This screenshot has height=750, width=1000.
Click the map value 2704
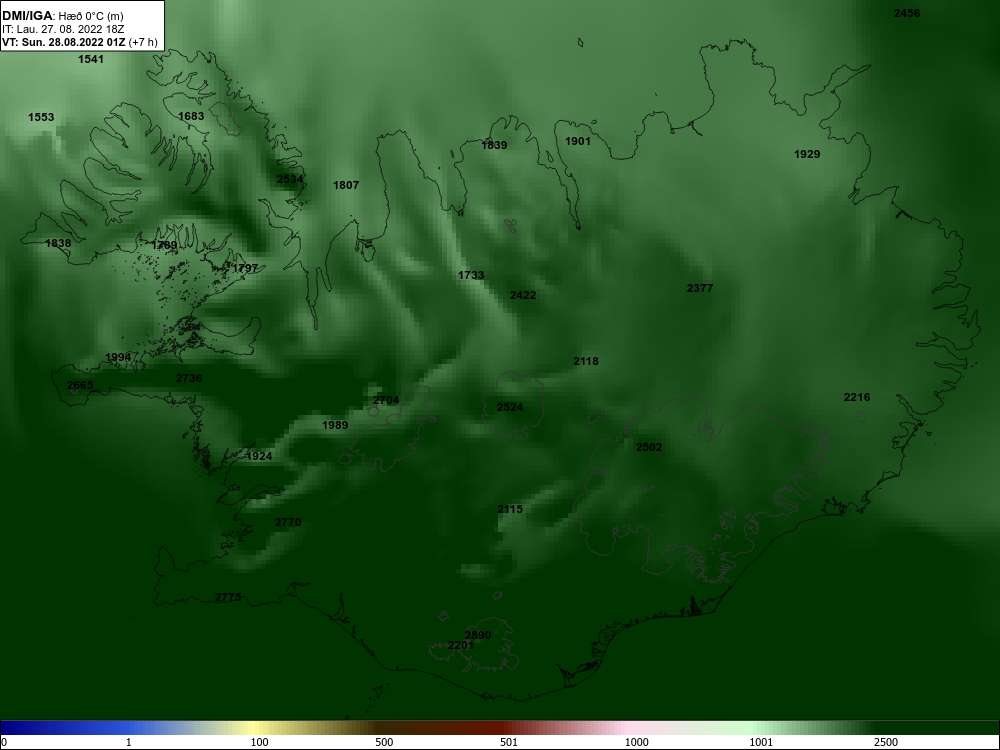coord(386,401)
